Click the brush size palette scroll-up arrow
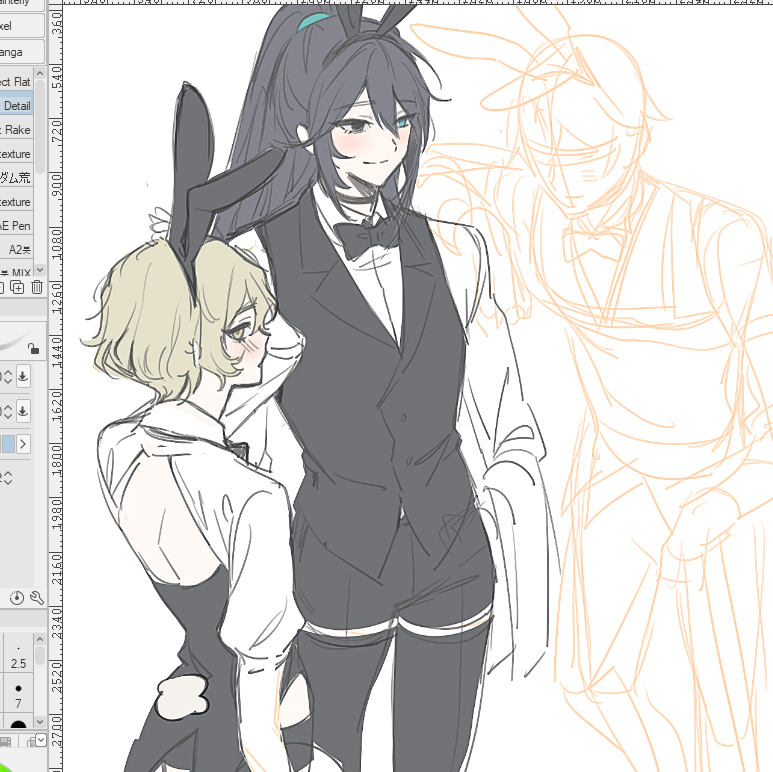This screenshot has width=773, height=772. click(x=40, y=639)
